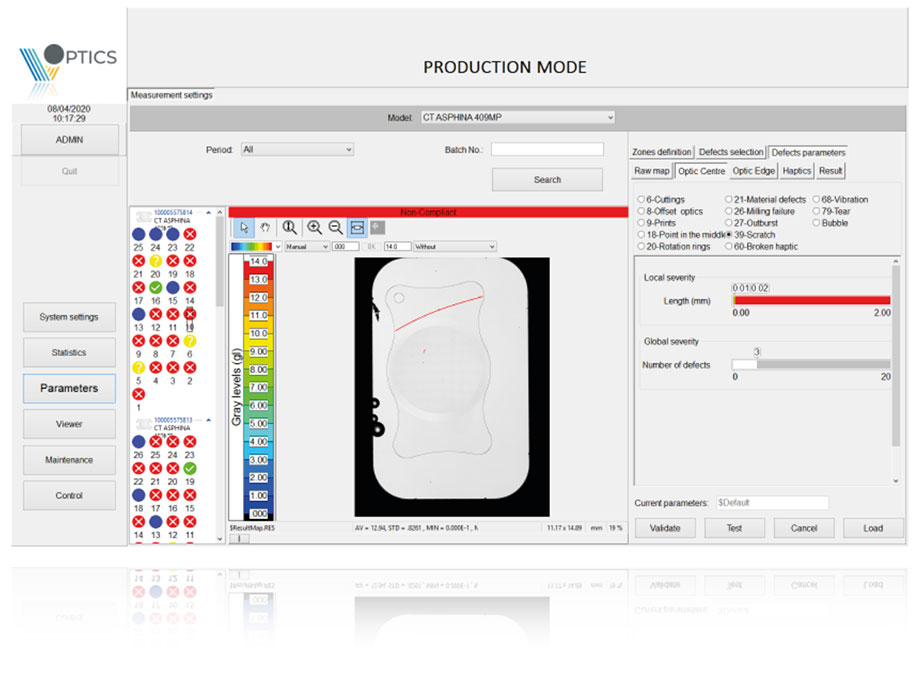917x684 pixels.
Task: Select yellow question lens 5 in batch 100005575814
Action: (x=139, y=368)
